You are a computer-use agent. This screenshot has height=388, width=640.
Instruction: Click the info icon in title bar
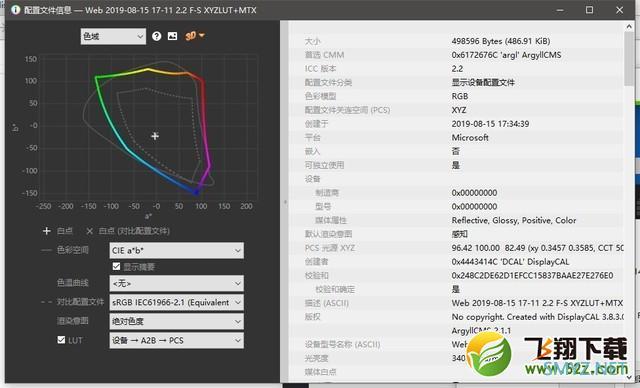click(16, 9)
